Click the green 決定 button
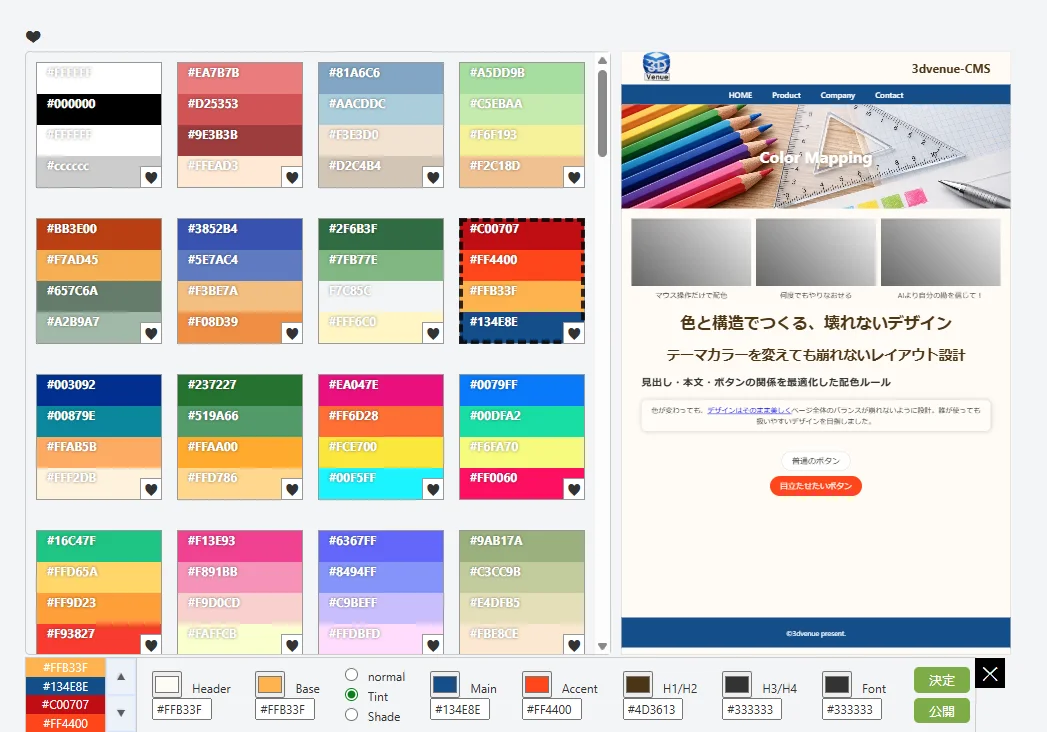 [941, 680]
